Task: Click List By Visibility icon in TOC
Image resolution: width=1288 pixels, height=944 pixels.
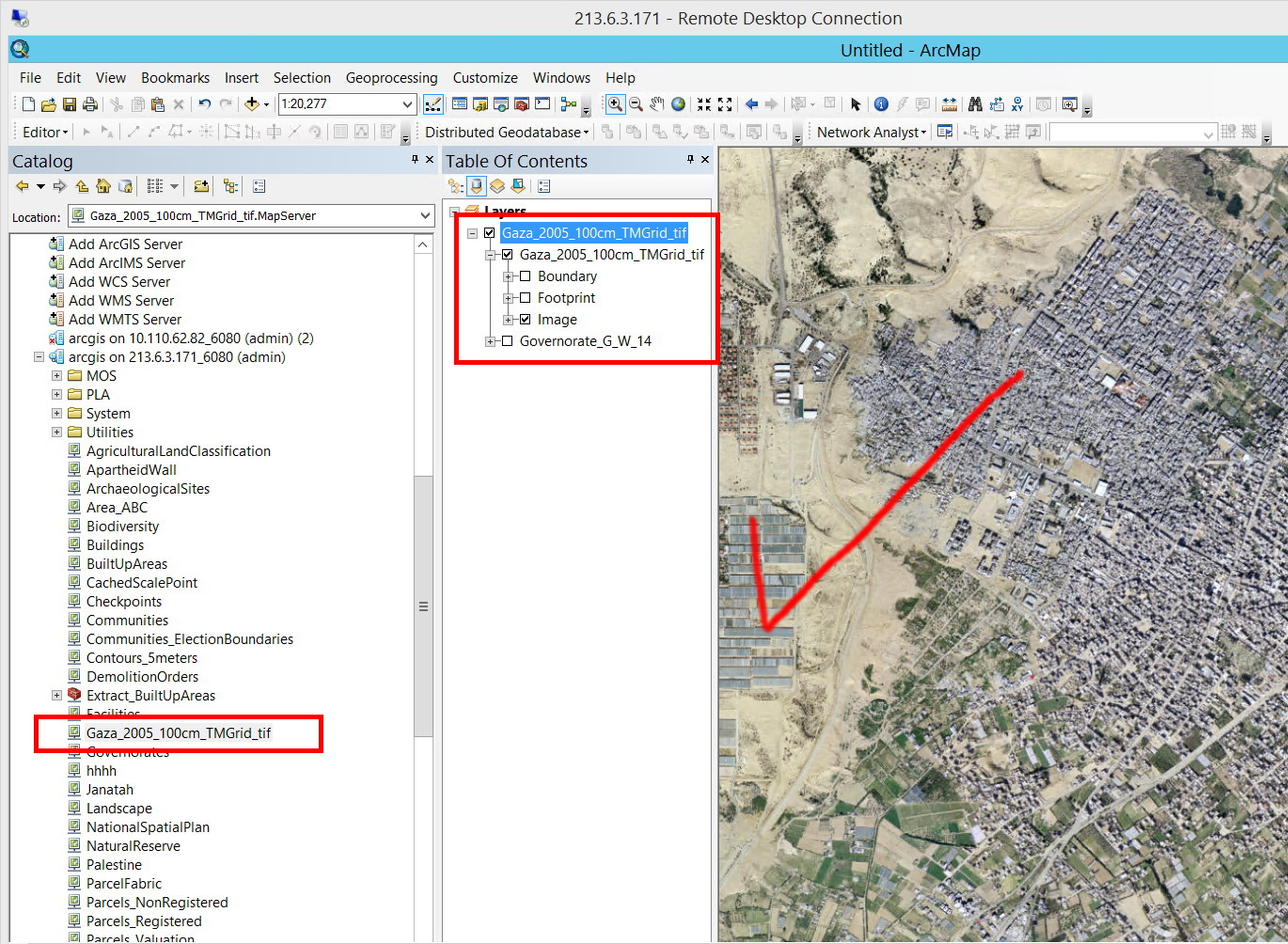Action: click(497, 186)
